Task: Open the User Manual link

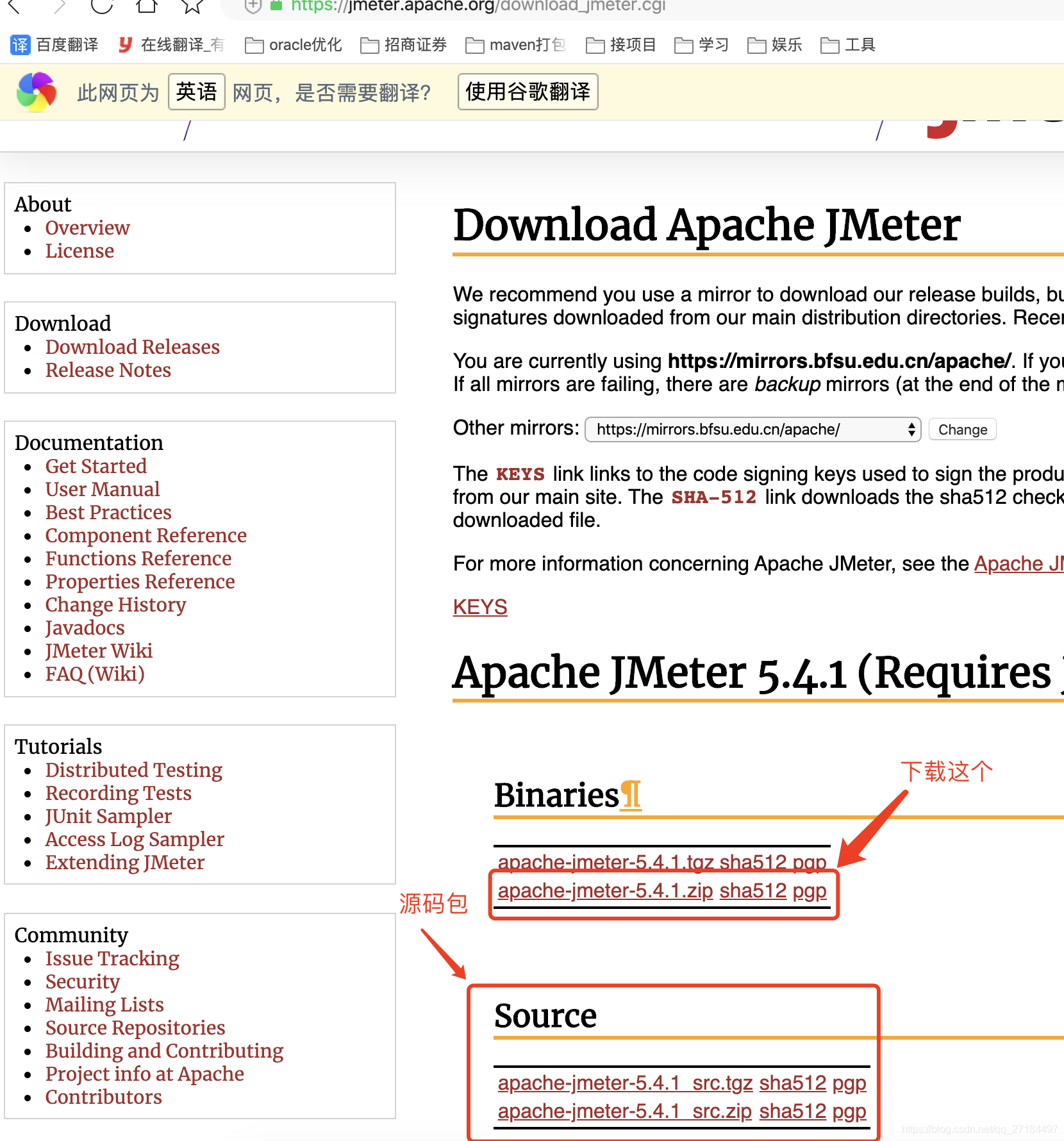Action: (103, 489)
